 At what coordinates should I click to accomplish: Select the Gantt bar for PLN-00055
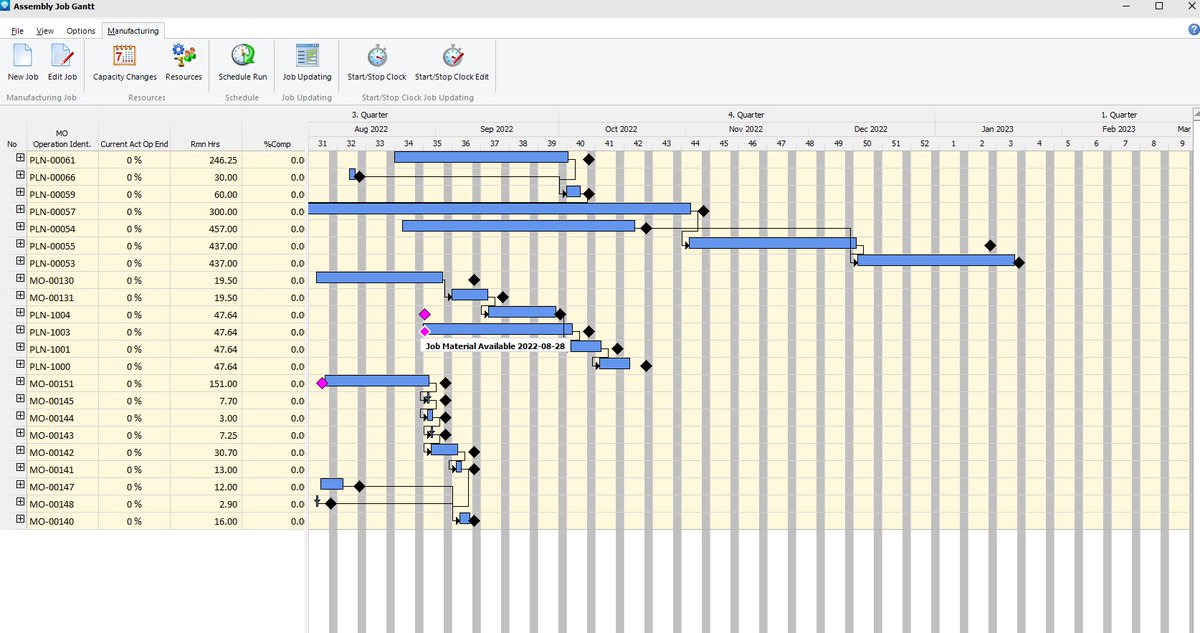click(x=770, y=243)
